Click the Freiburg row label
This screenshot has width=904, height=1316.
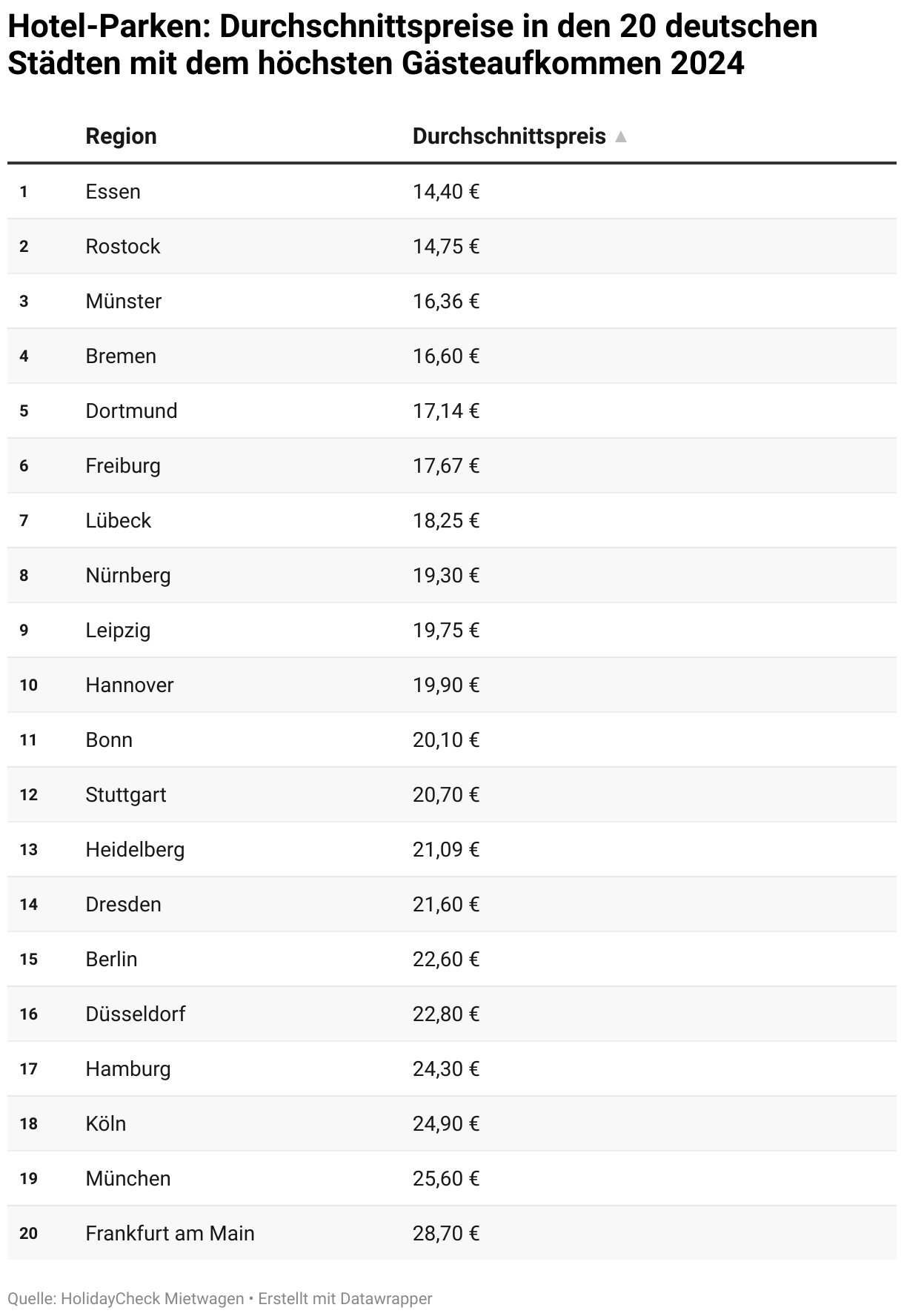coord(123,466)
